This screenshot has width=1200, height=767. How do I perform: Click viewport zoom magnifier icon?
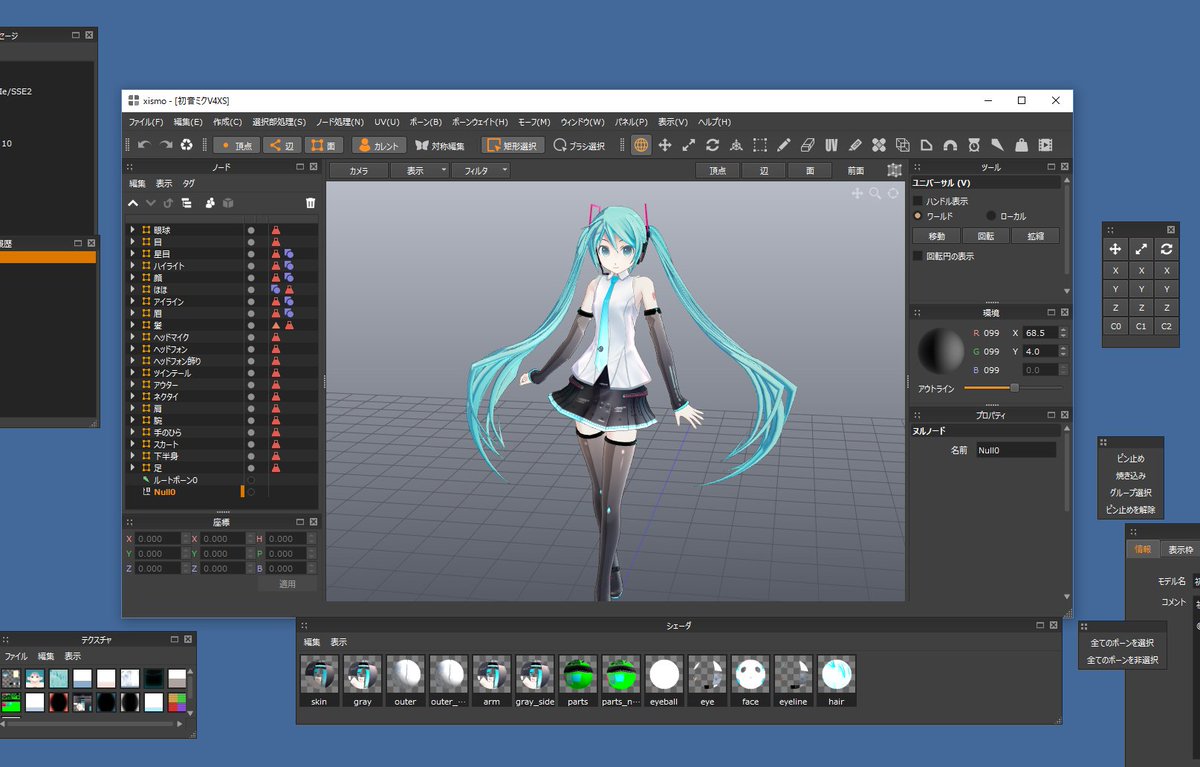[x=875, y=193]
